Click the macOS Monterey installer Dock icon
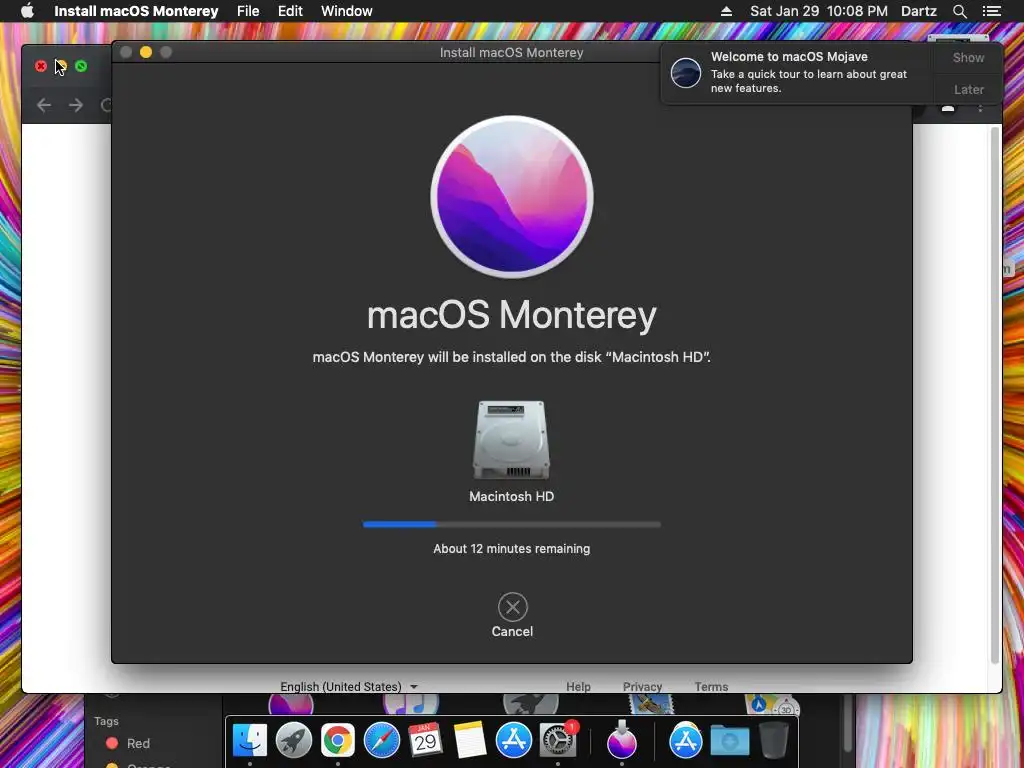 point(622,741)
